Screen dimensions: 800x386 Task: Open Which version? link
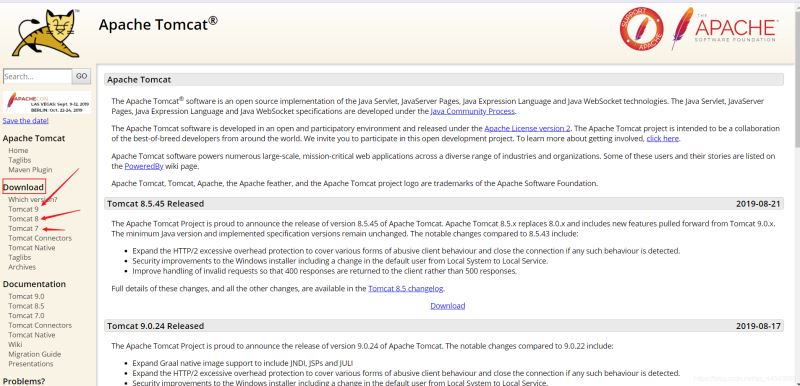point(33,199)
